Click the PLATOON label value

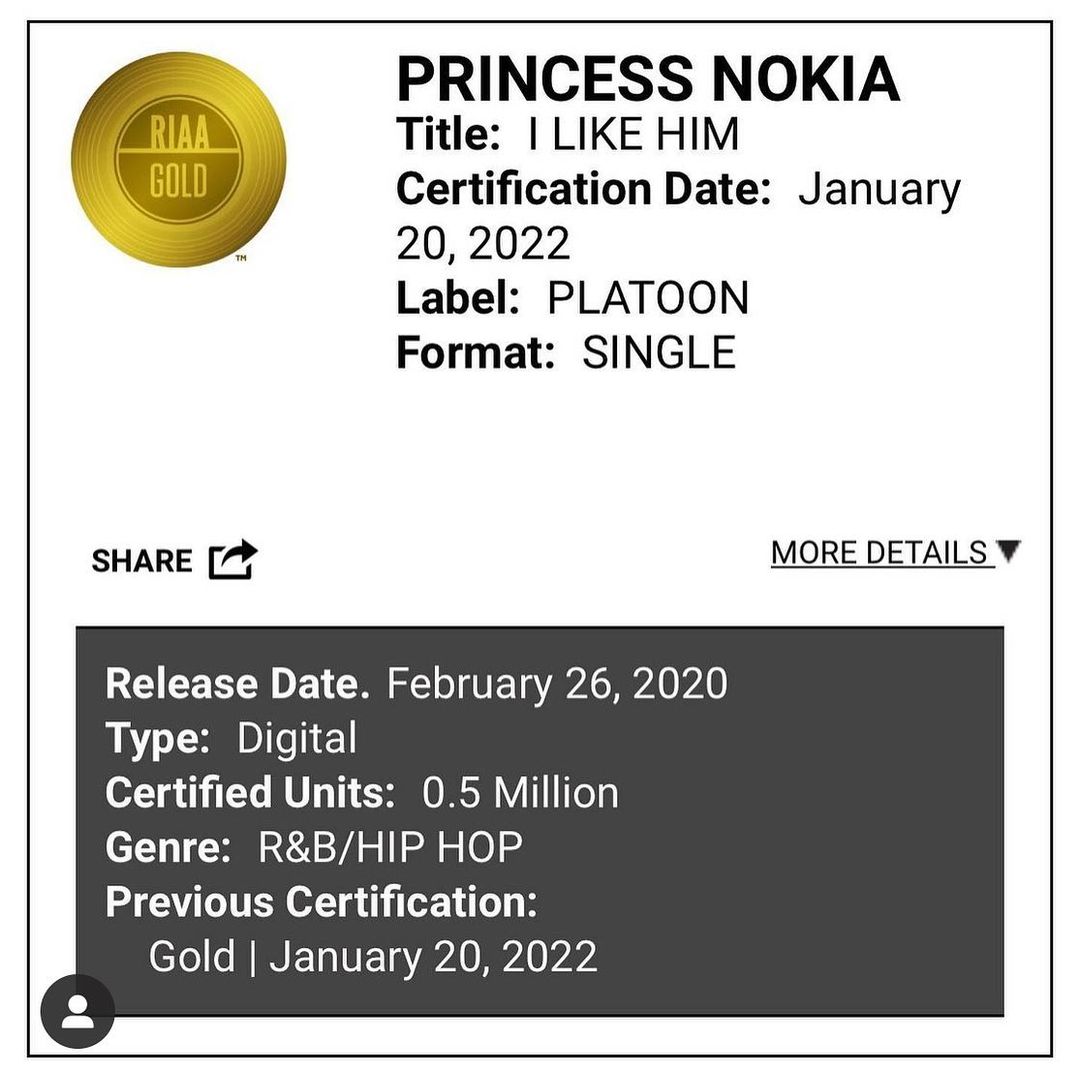pos(648,298)
